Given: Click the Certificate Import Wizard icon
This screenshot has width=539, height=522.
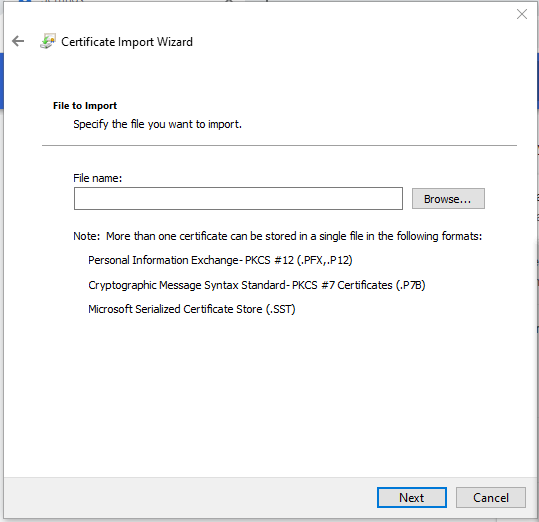Looking at the screenshot, I should (x=48, y=41).
